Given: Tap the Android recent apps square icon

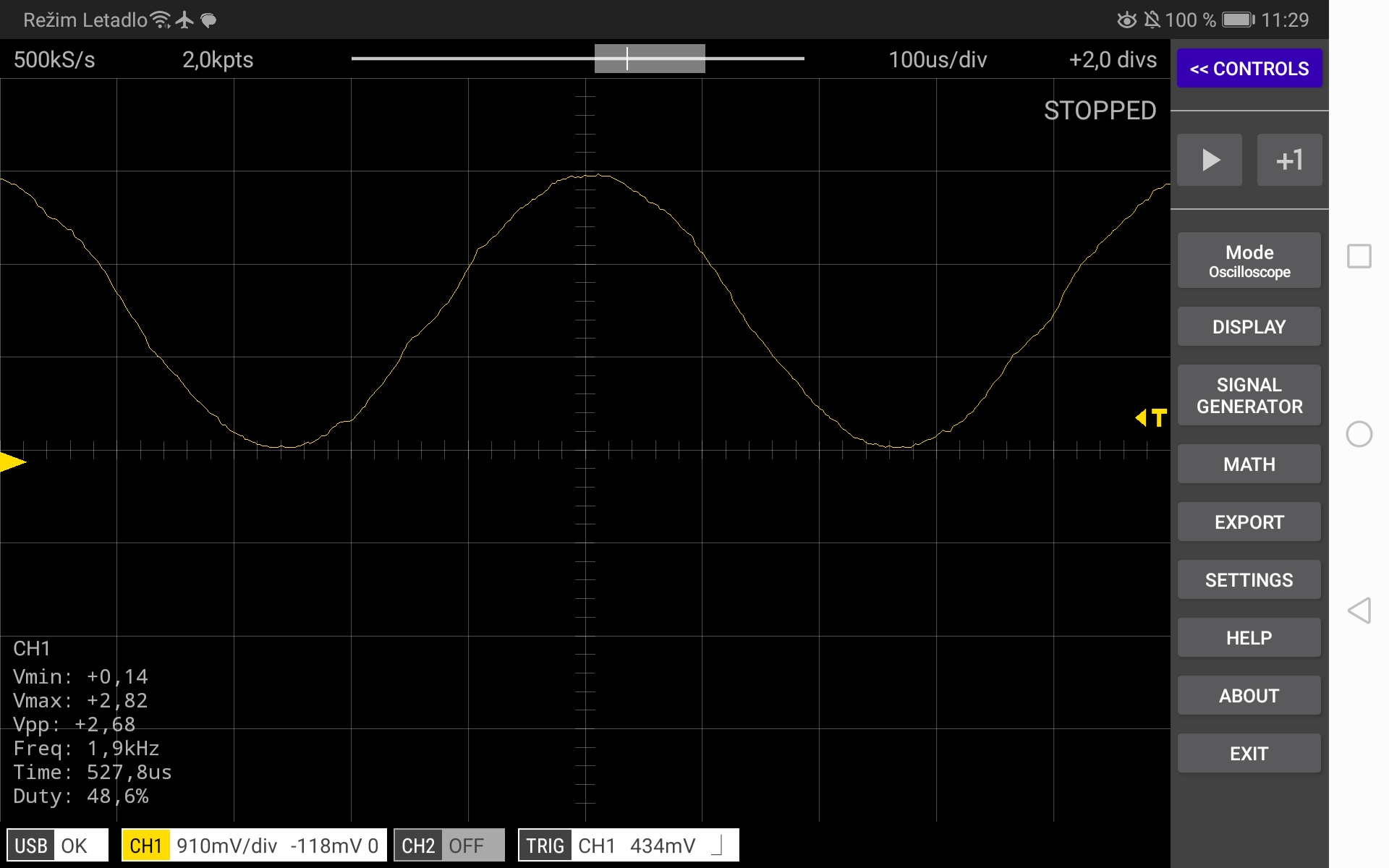Looking at the screenshot, I should [1359, 256].
